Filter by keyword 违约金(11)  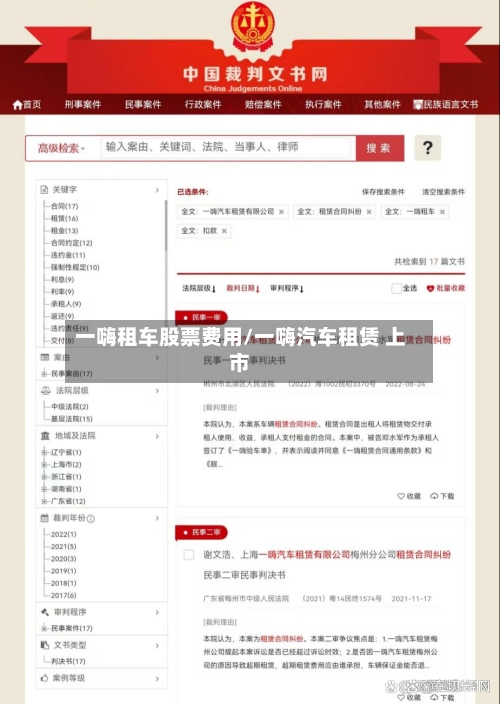pos(68,255)
